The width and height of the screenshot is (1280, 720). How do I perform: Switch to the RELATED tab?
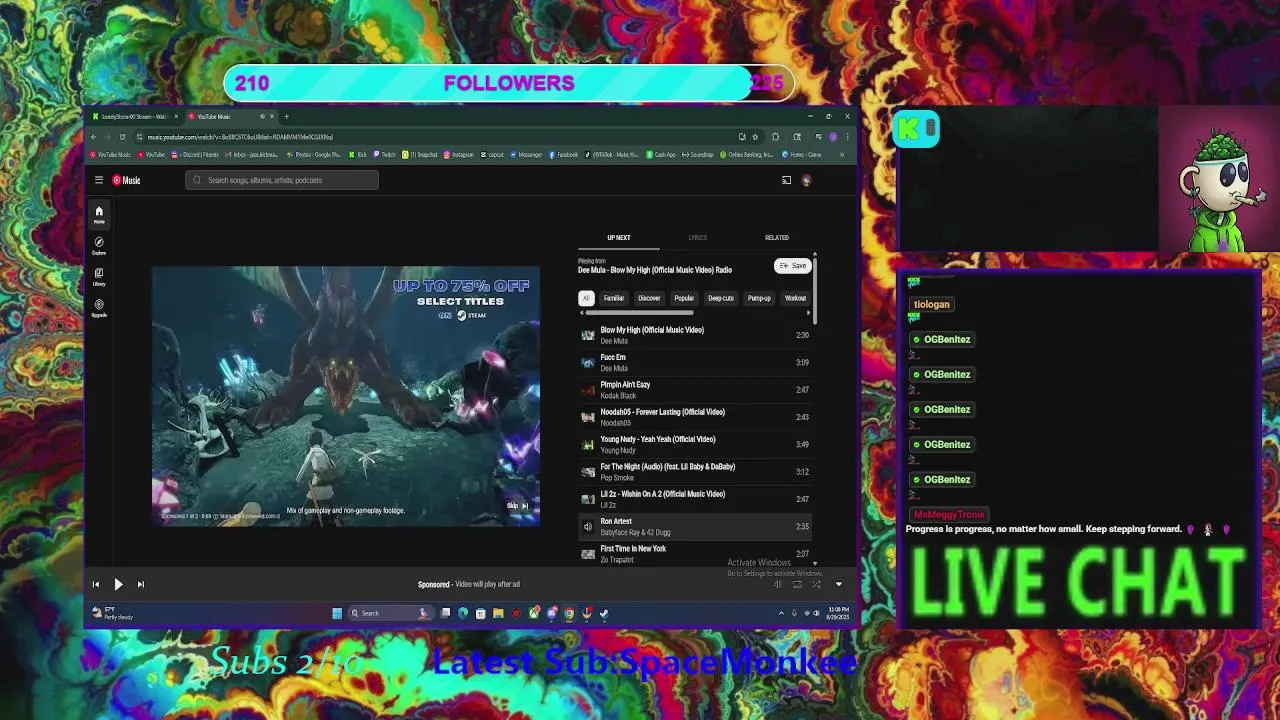click(x=776, y=238)
